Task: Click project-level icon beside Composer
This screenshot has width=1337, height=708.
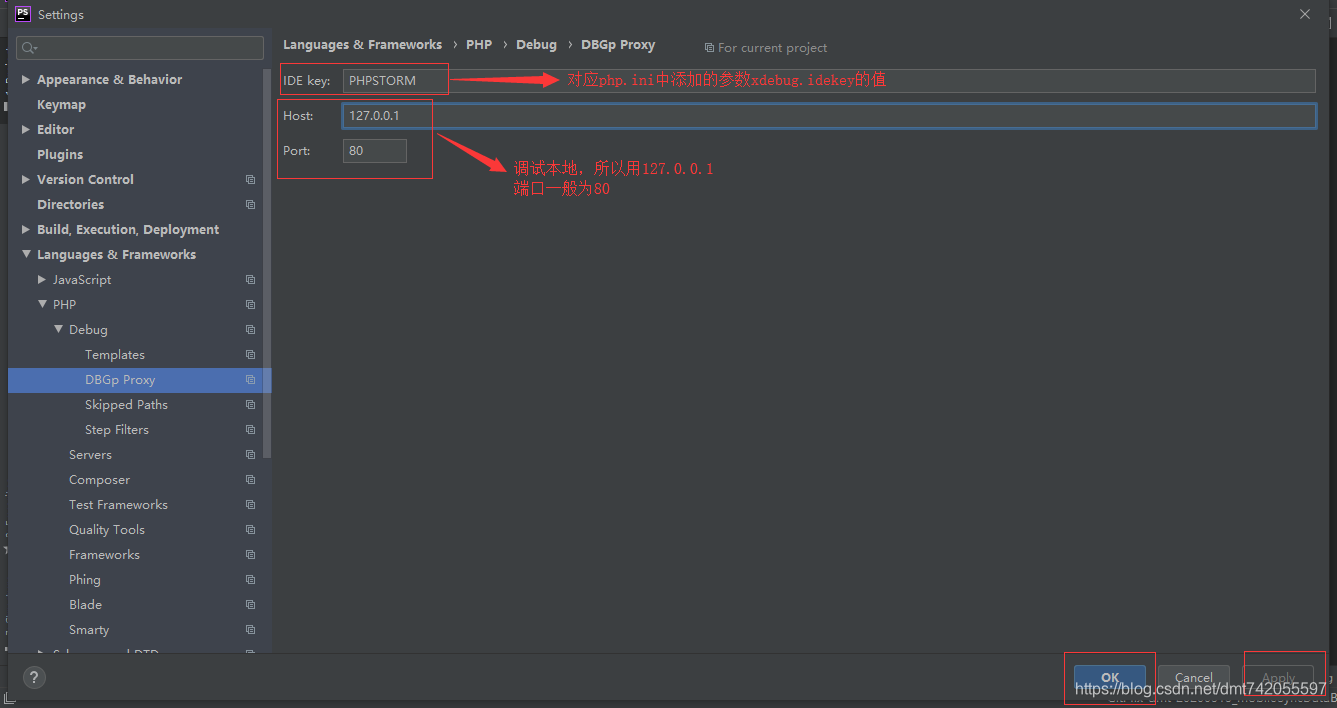Action: click(250, 480)
